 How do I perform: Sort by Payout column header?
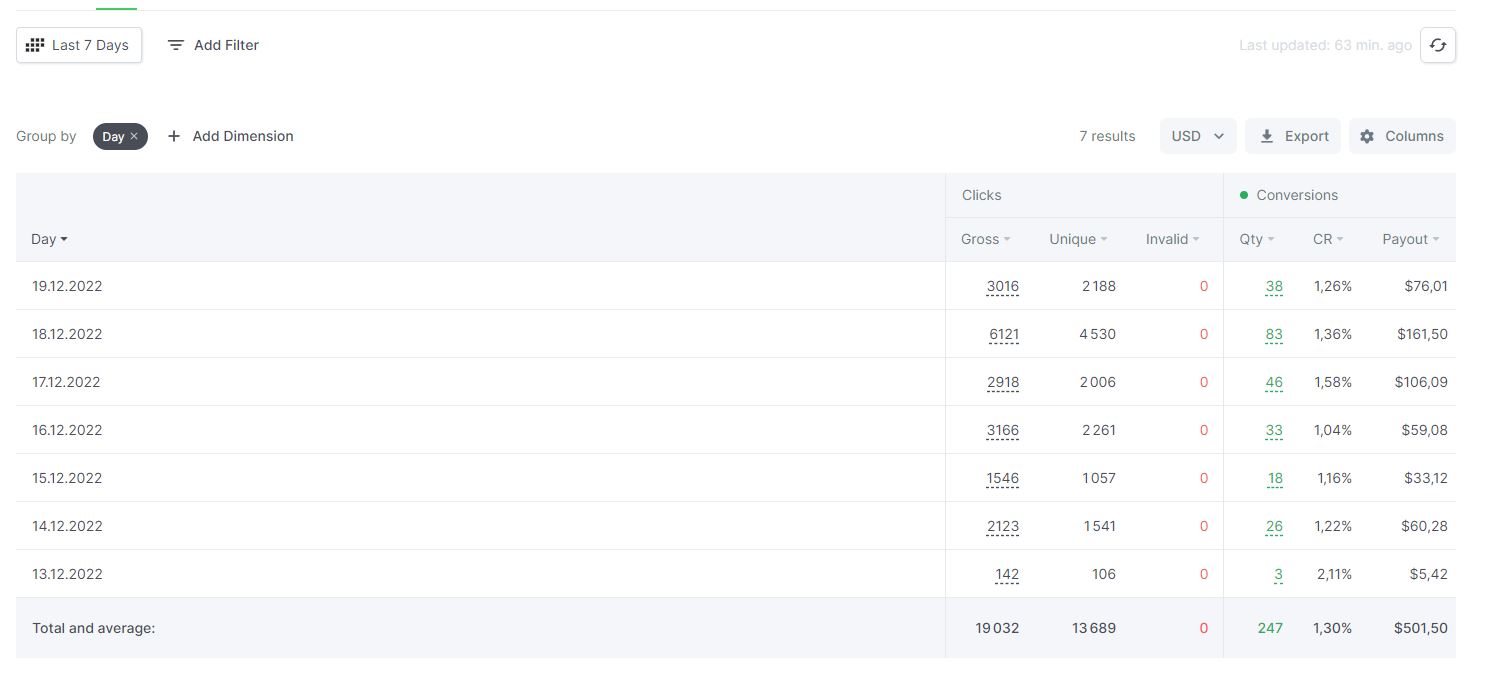point(1410,239)
